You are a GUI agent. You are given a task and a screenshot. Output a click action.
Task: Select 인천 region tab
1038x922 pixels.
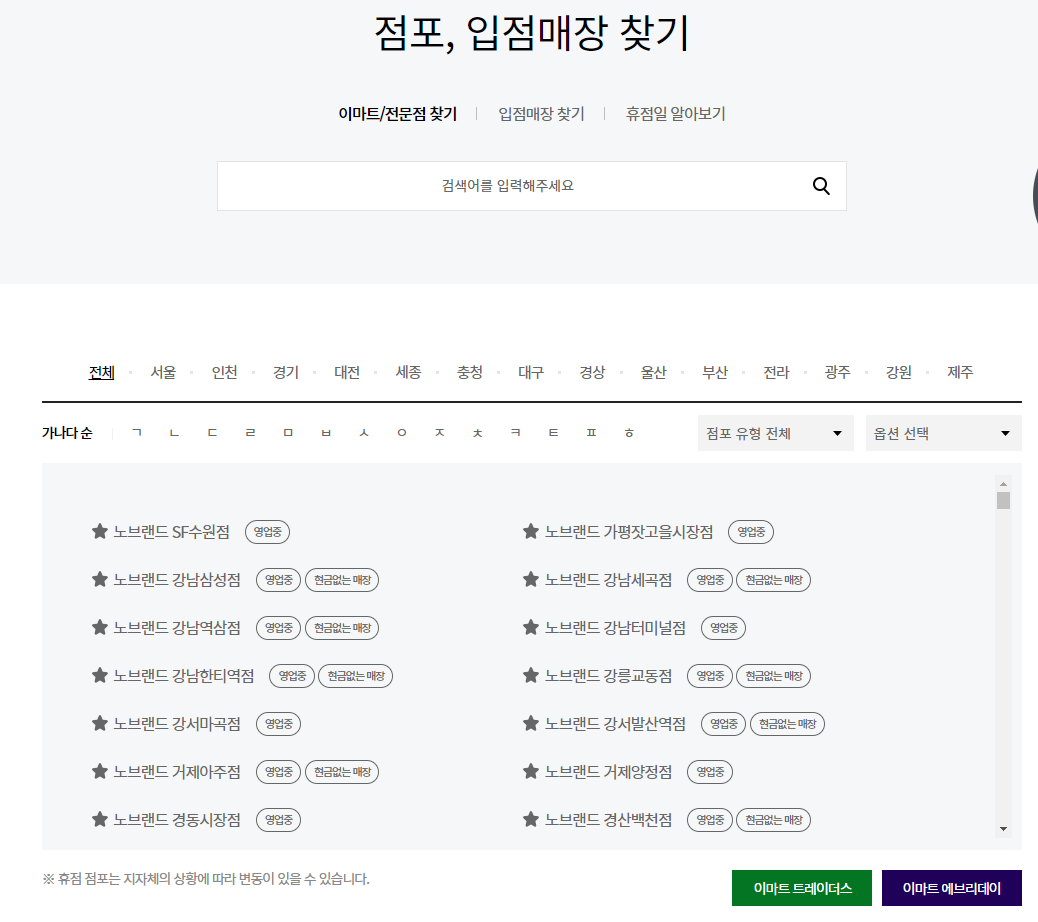click(224, 373)
